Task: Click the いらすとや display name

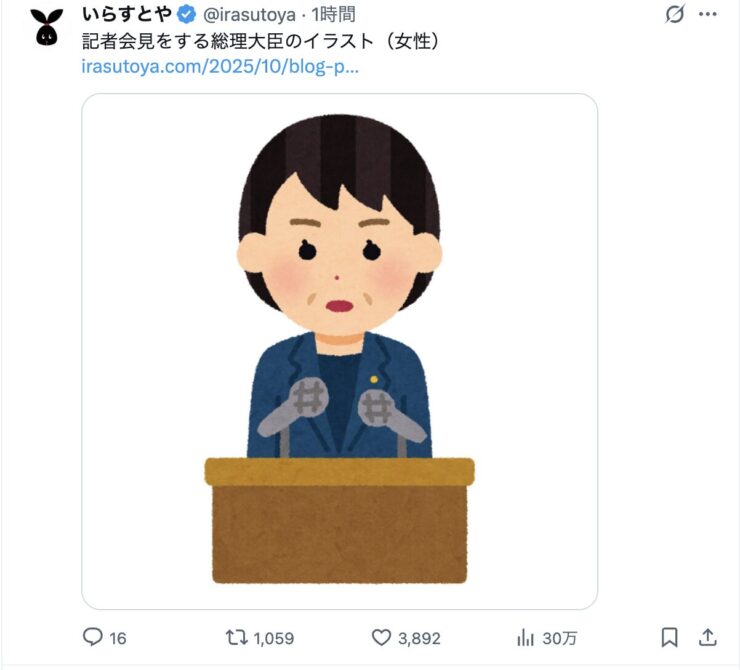Action: (x=126, y=15)
